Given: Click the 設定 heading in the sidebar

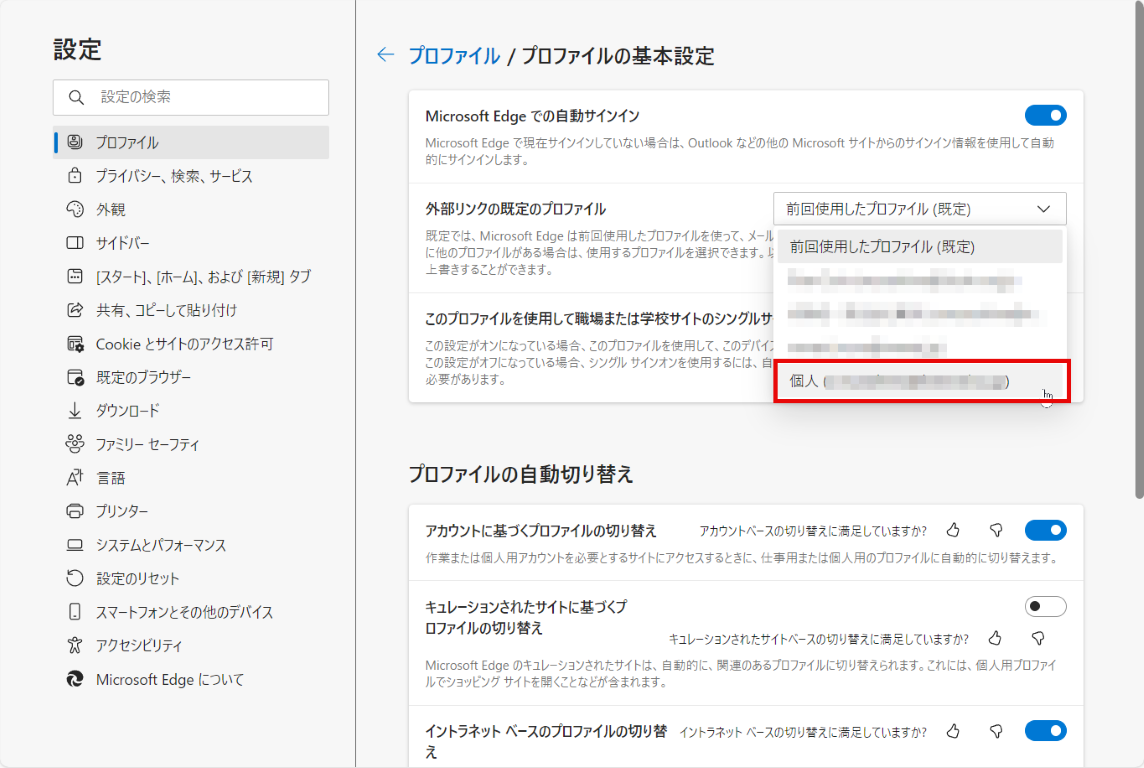Looking at the screenshot, I should tap(77, 50).
